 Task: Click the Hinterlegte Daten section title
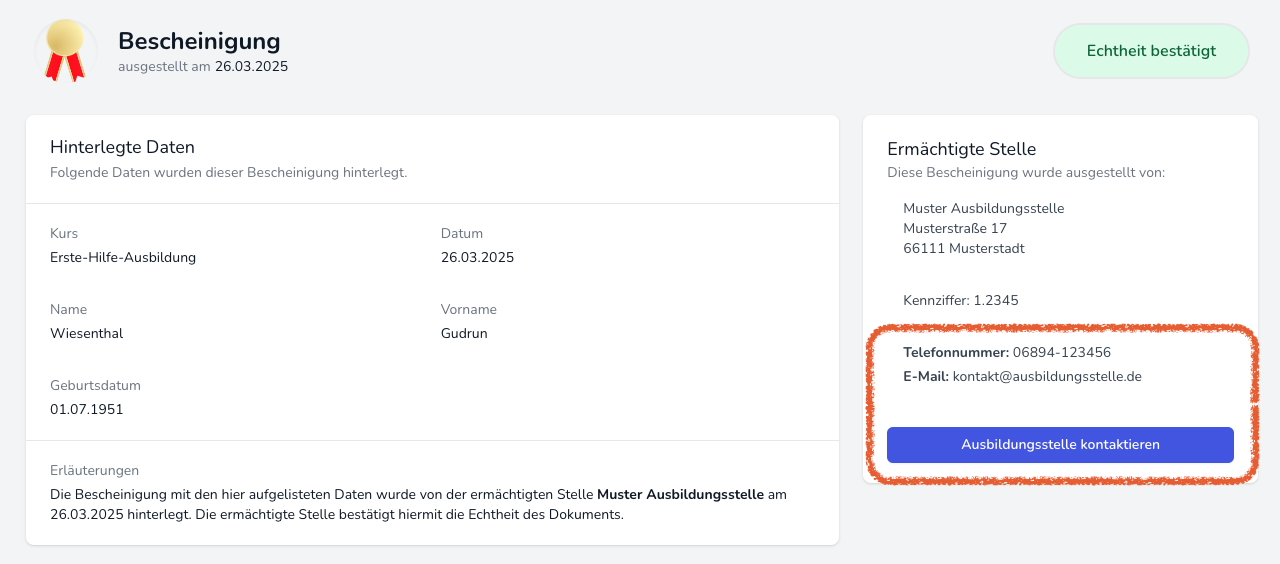pyautogui.click(x=122, y=147)
